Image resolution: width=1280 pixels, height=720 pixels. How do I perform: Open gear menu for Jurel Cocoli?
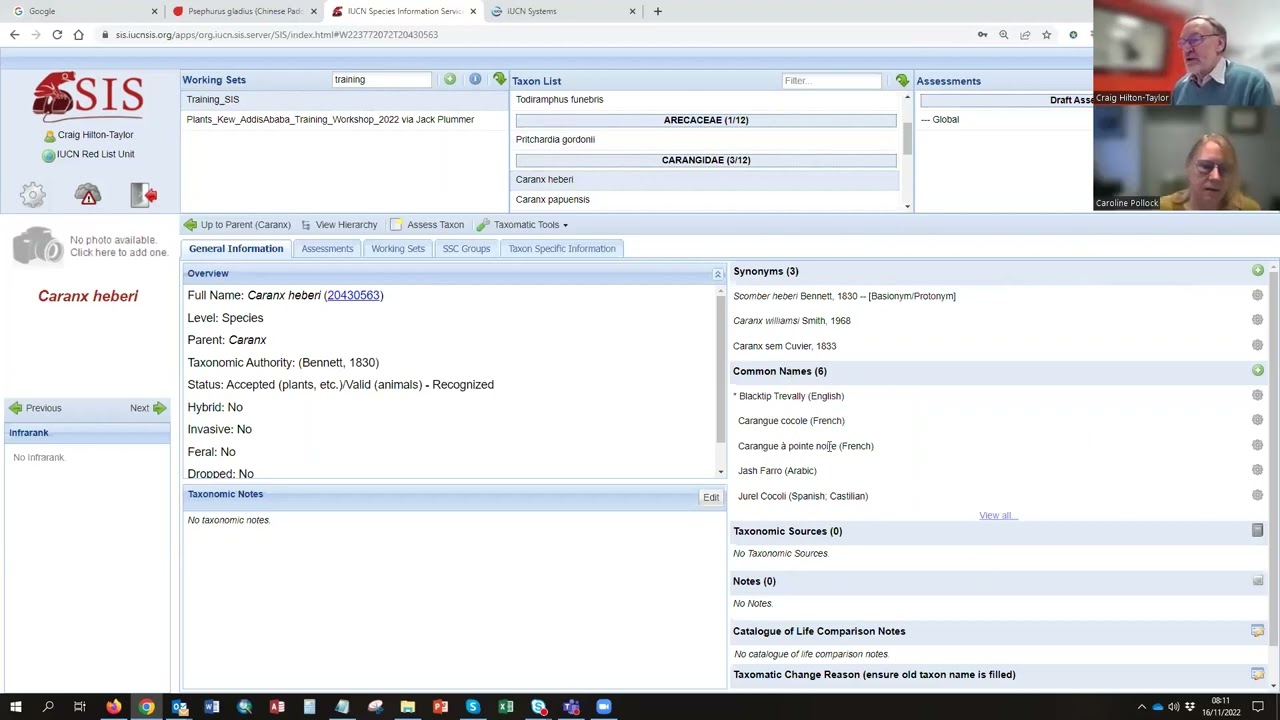click(1257, 496)
